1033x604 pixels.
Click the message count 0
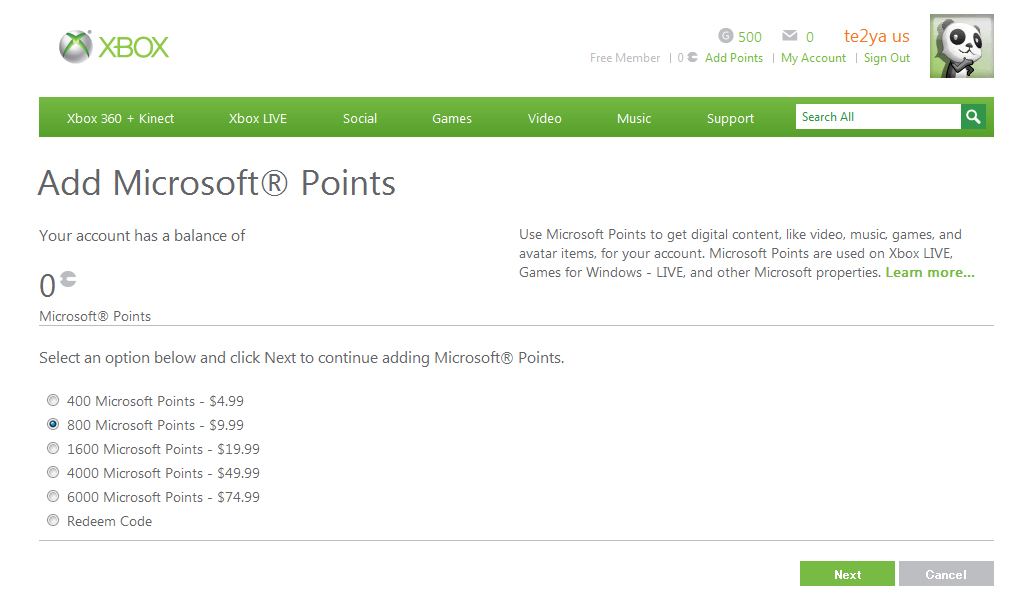click(810, 37)
